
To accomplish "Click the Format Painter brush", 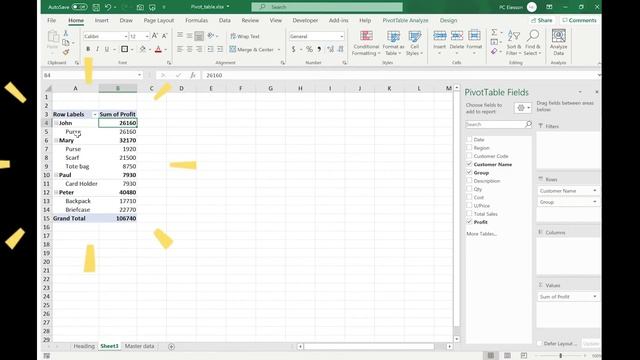I will [65, 52].
